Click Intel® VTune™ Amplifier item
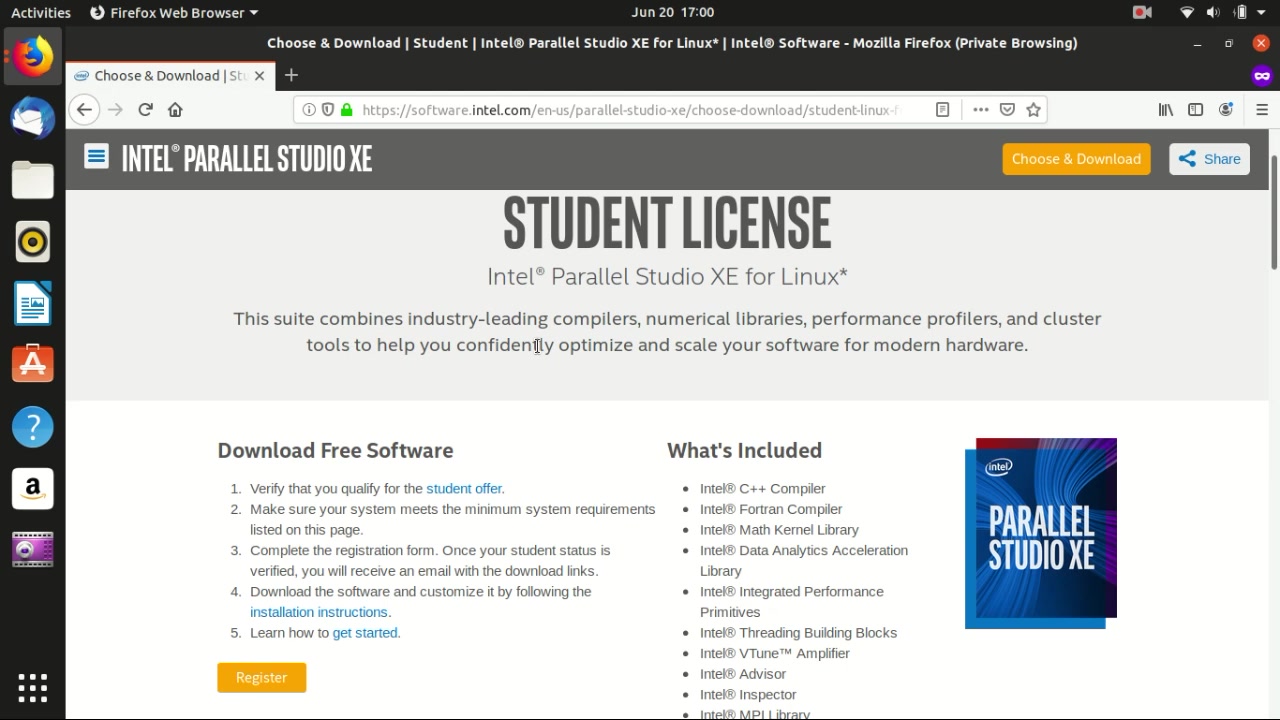 (x=775, y=653)
